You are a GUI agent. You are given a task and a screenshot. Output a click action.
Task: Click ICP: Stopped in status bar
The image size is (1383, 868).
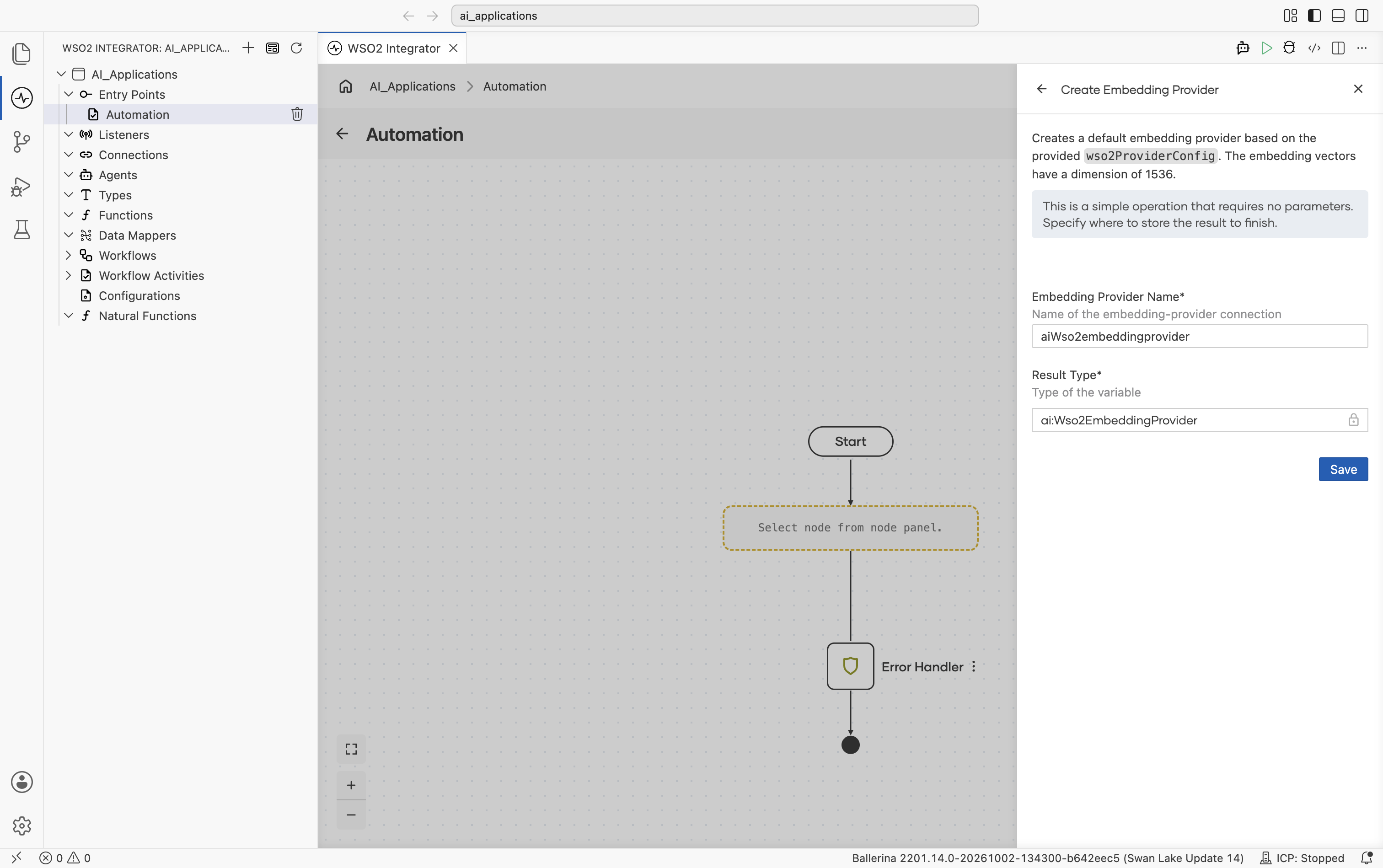click(x=1302, y=857)
